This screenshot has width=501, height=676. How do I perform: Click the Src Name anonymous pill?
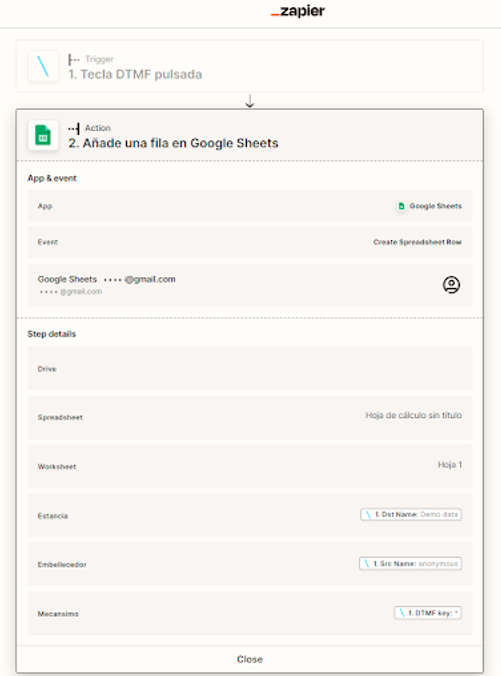click(410, 563)
